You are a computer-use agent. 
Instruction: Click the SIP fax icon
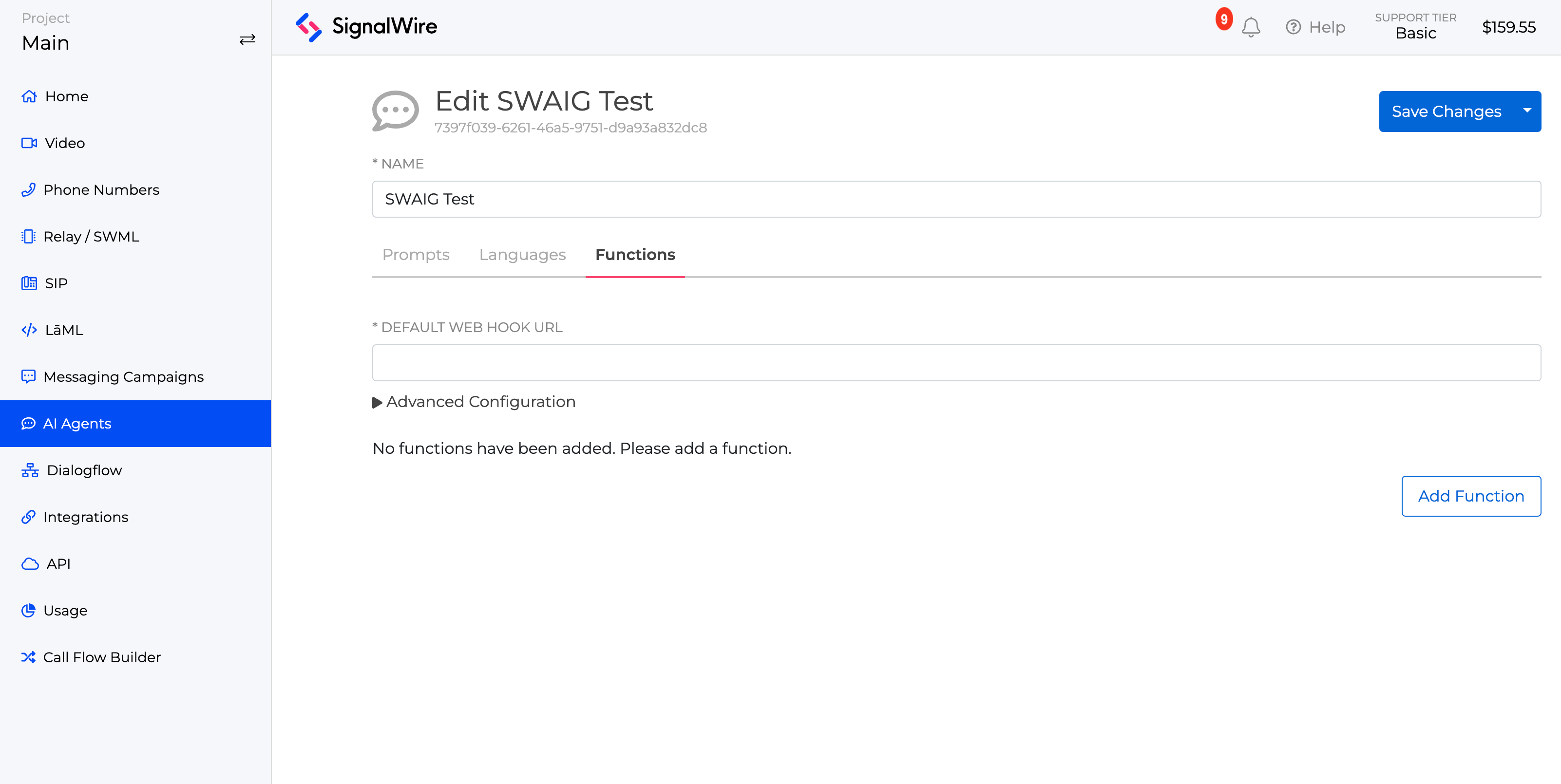coord(29,283)
